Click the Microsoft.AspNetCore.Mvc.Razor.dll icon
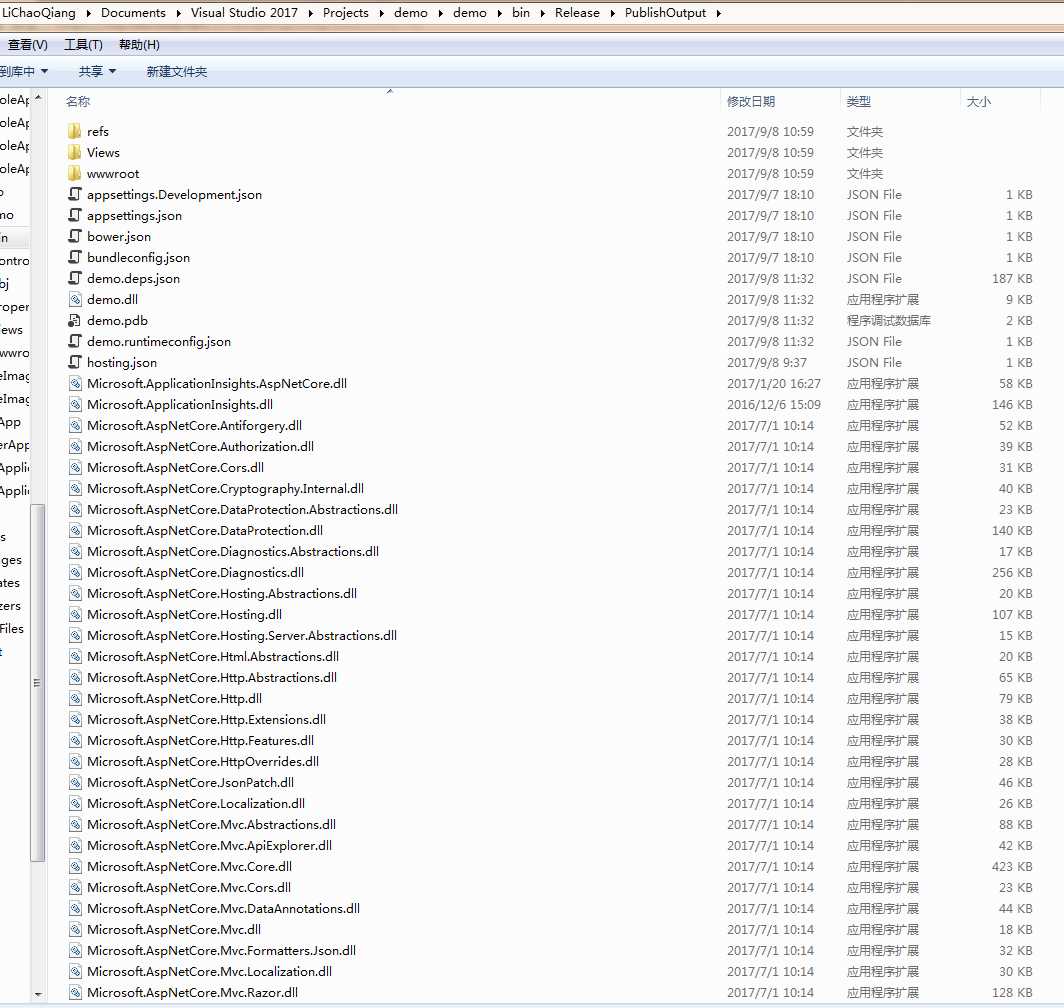1064x1008 pixels. (x=75, y=992)
